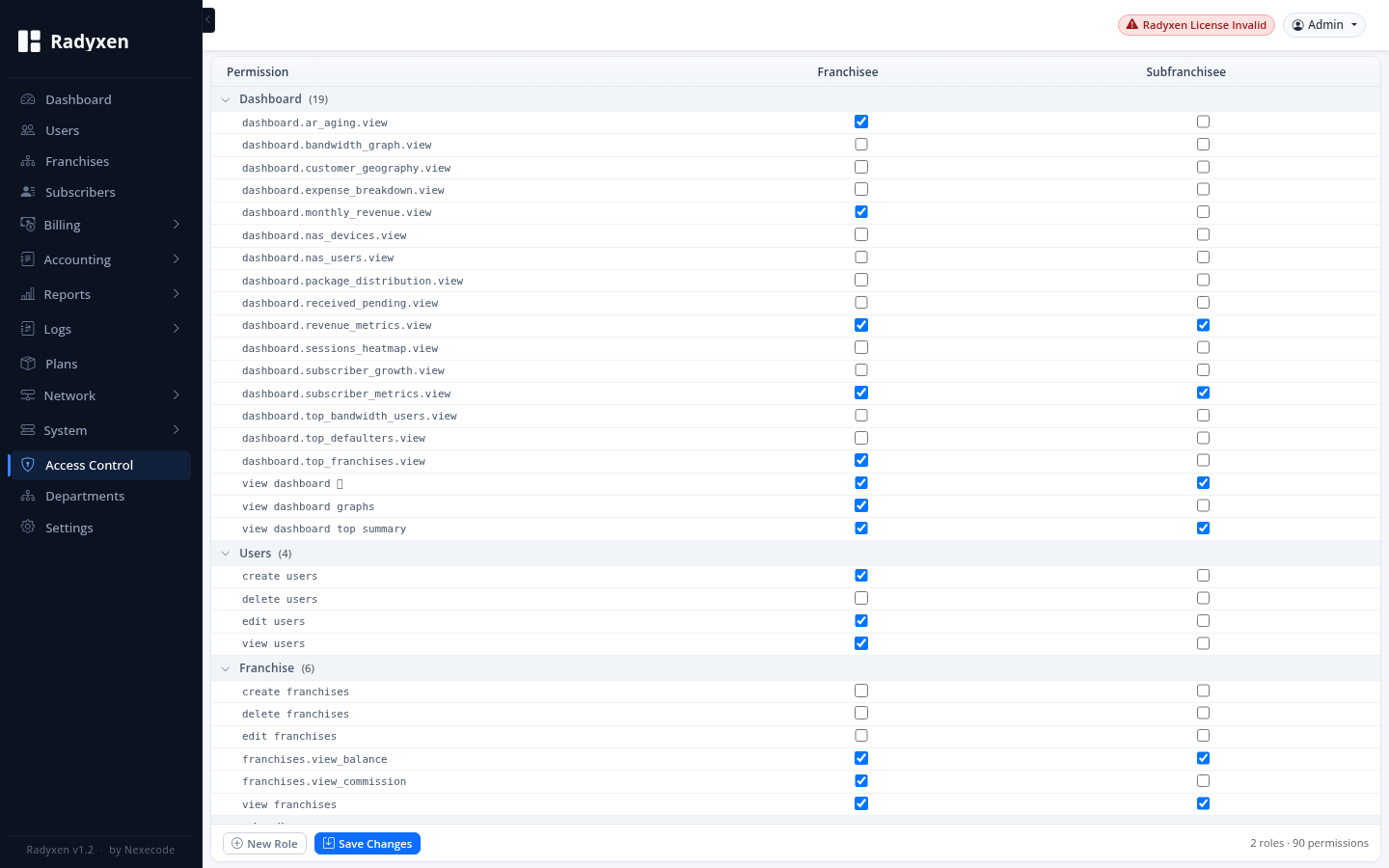
Task: Click the Dashboard gauge icon in sidebar
Action: tap(28, 99)
